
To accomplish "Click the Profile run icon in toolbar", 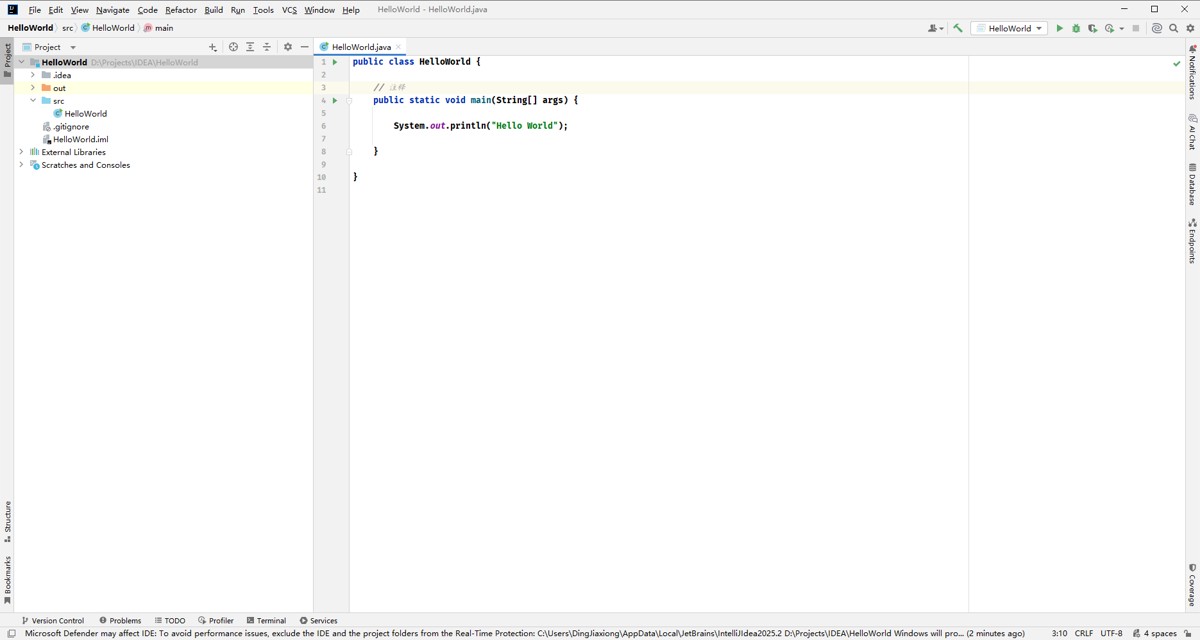I will click(x=1110, y=28).
